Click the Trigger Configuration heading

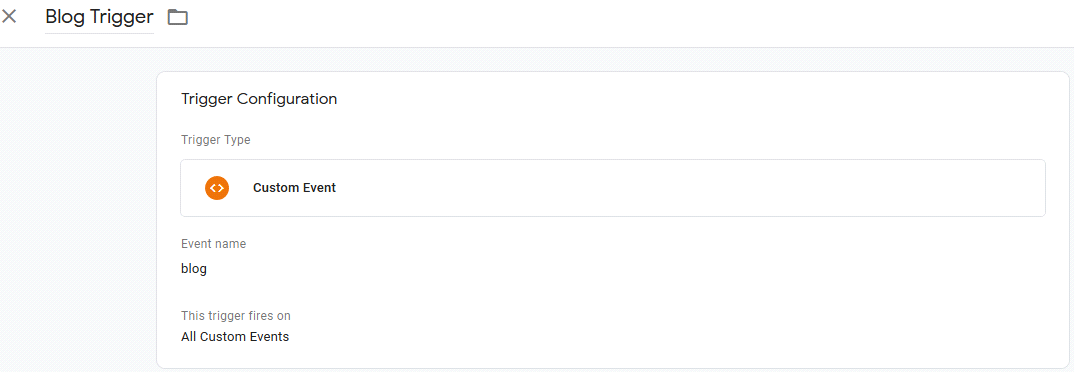[x=259, y=99]
